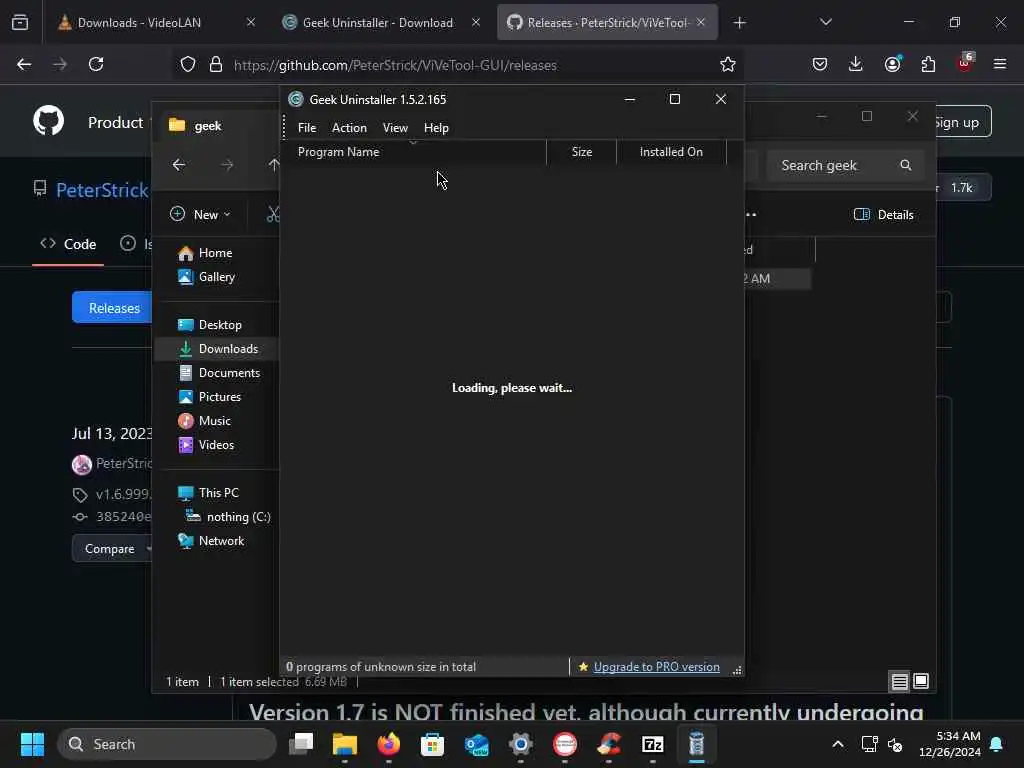
Task: Open Outlook from the taskbar
Action: pos(477,744)
